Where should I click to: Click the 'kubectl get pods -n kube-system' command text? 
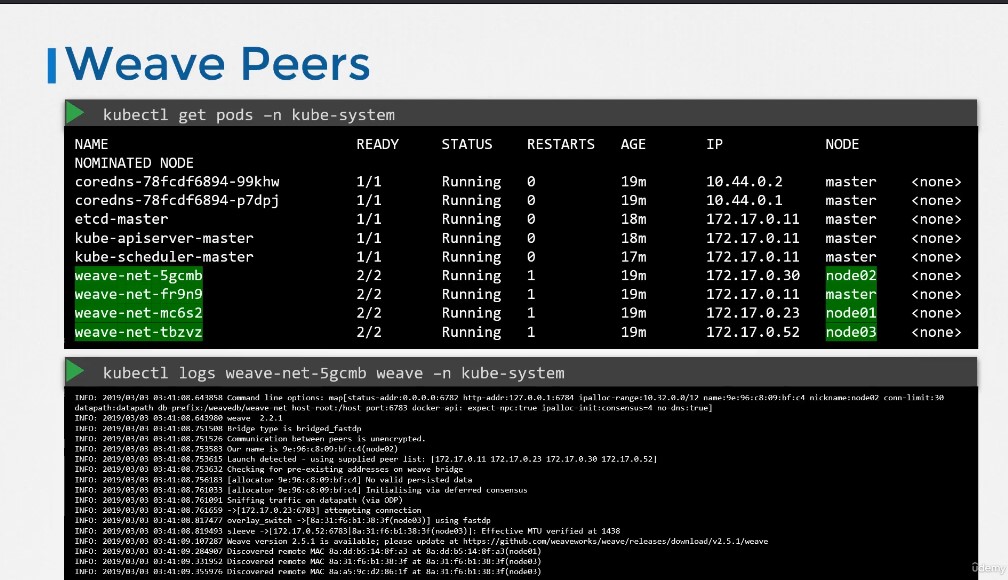pyautogui.click(x=249, y=115)
